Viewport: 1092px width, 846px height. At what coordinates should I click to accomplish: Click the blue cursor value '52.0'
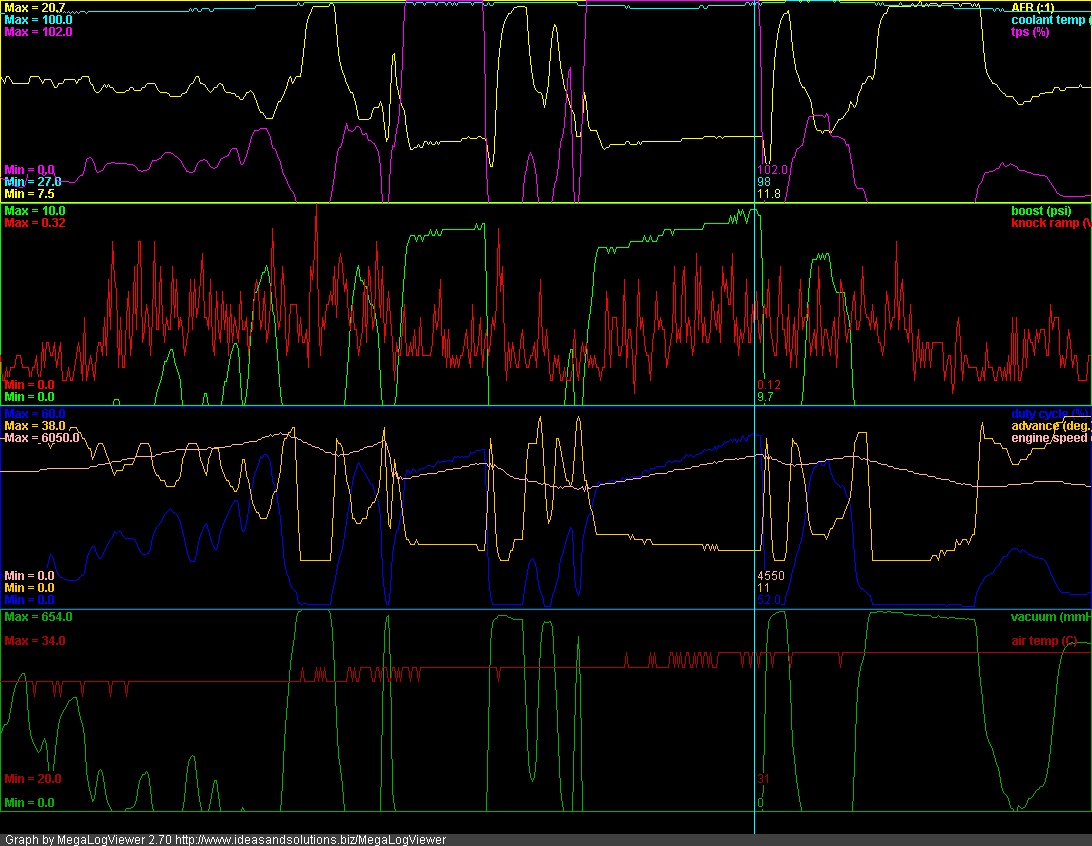point(769,600)
